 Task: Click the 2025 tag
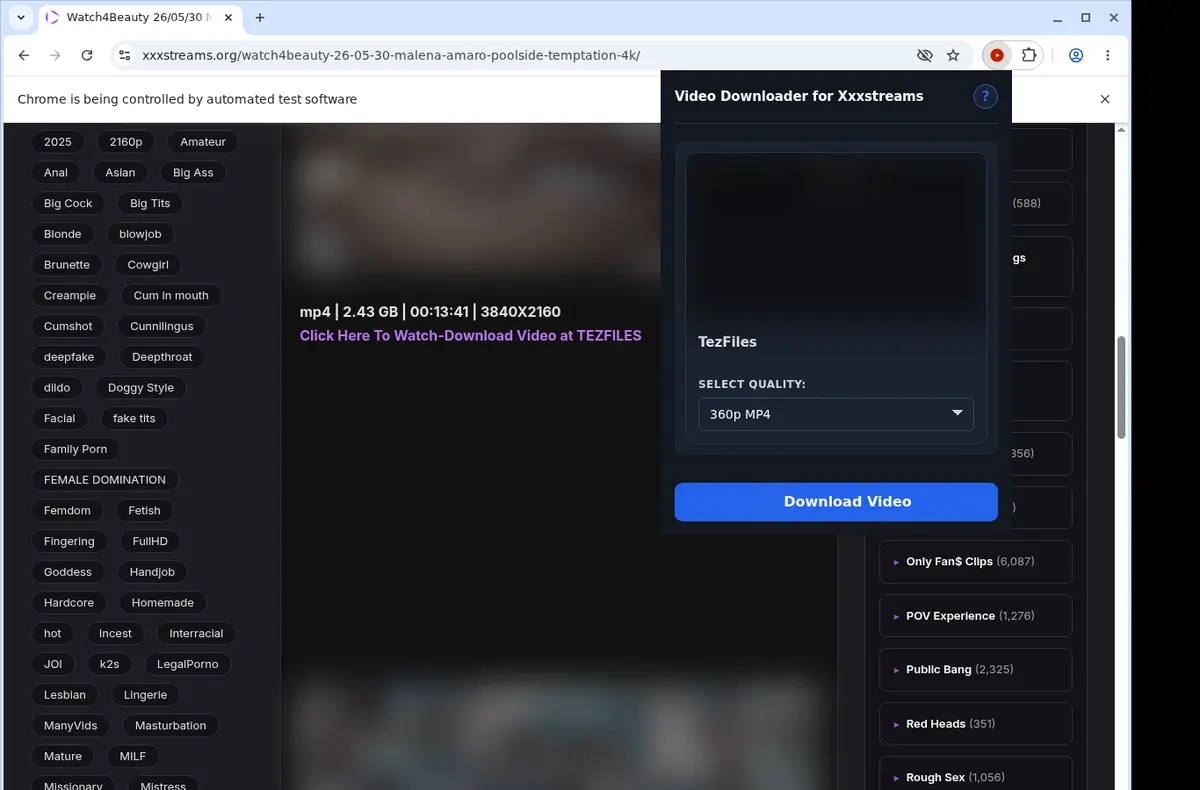[x=58, y=142]
